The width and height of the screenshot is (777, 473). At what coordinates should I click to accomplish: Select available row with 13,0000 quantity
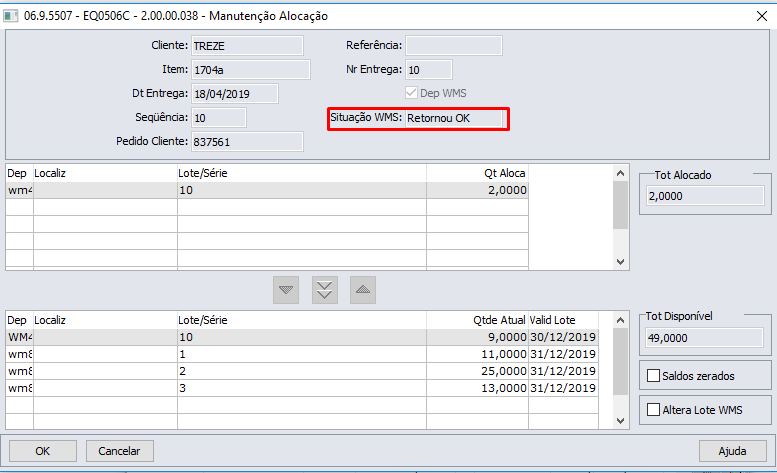click(x=302, y=388)
